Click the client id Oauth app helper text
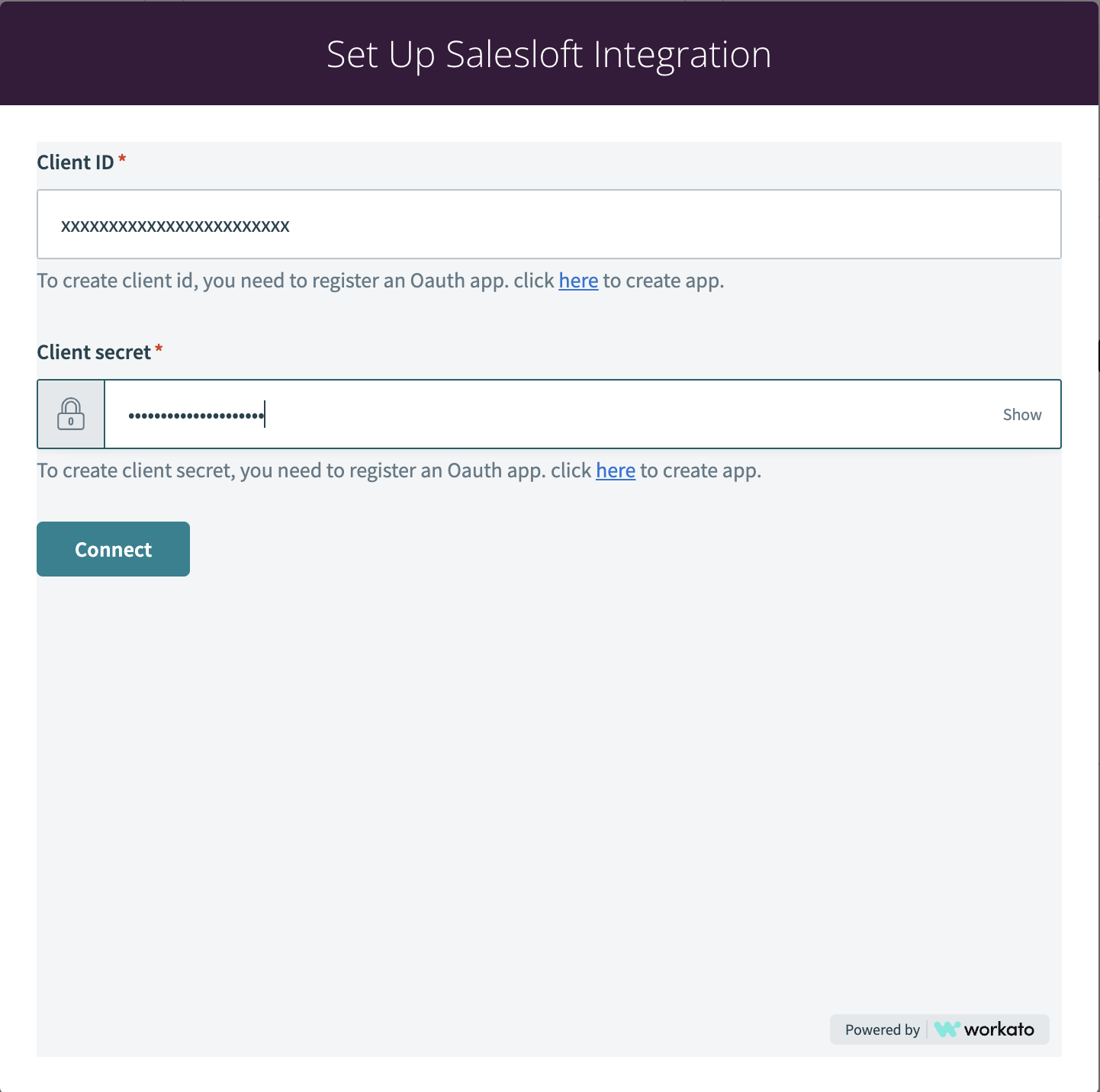 click(x=381, y=281)
